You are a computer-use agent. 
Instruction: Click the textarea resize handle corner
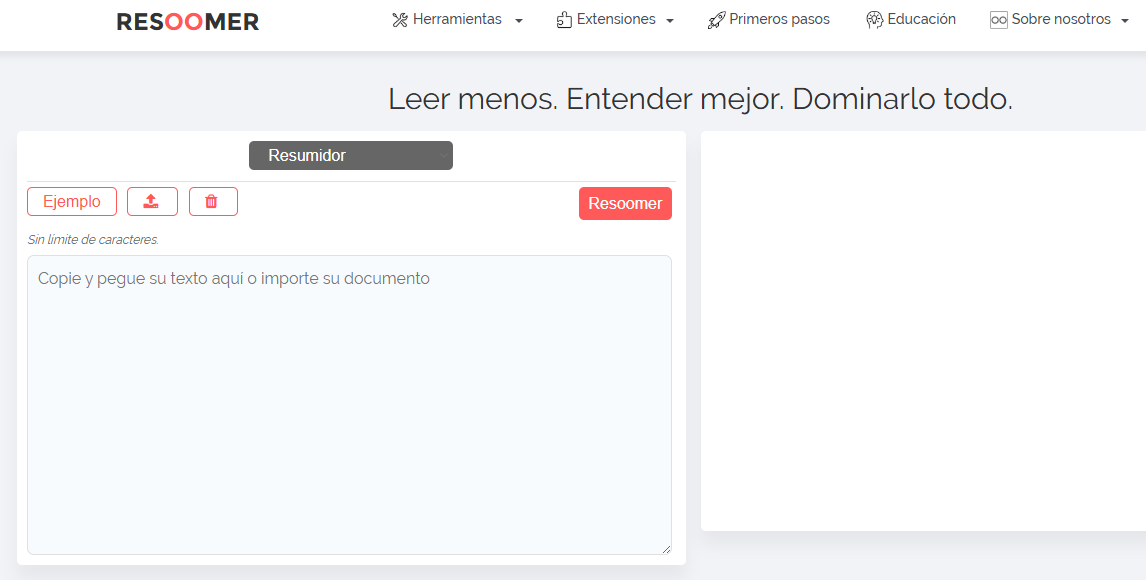tap(666, 549)
